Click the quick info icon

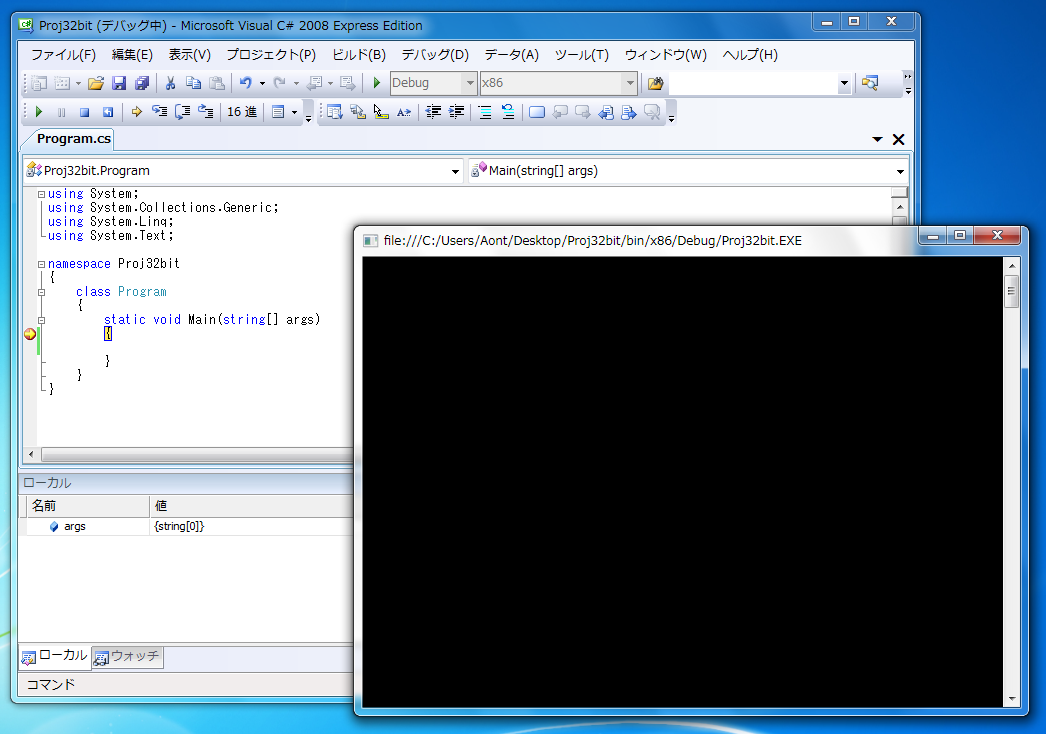click(x=381, y=112)
